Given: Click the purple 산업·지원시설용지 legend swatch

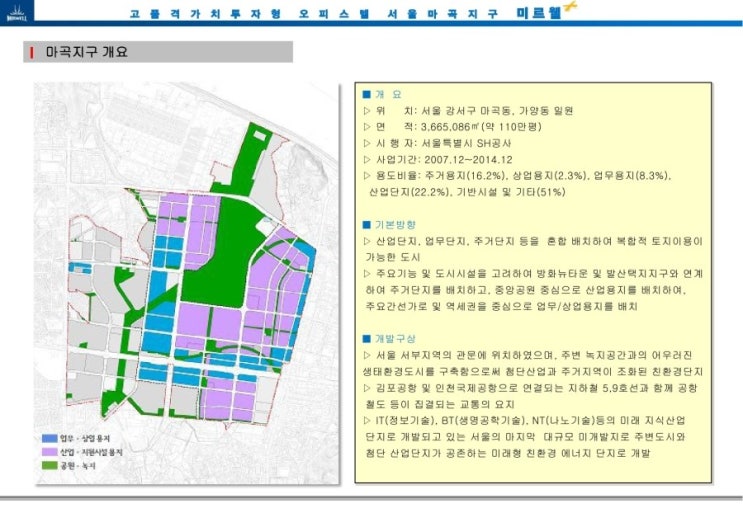Looking at the screenshot, I should 49,452.
